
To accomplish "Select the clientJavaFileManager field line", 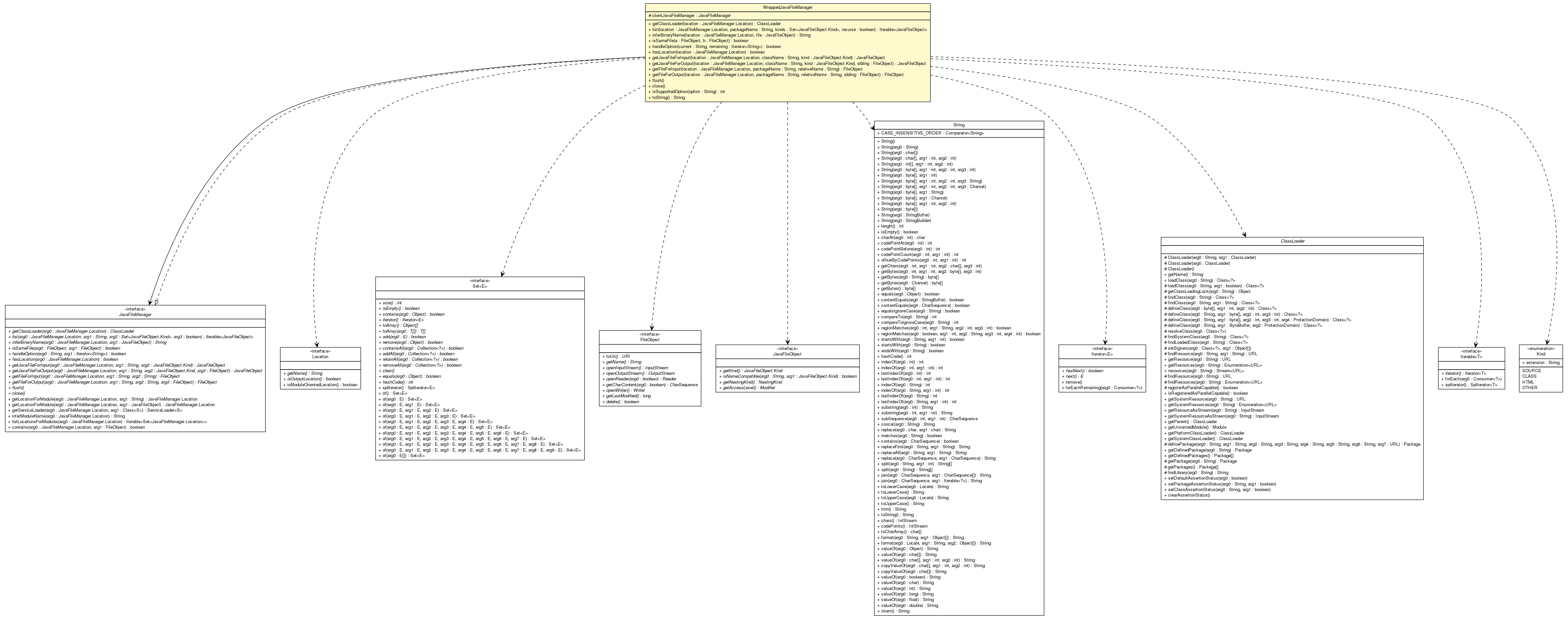I will click(x=690, y=16).
